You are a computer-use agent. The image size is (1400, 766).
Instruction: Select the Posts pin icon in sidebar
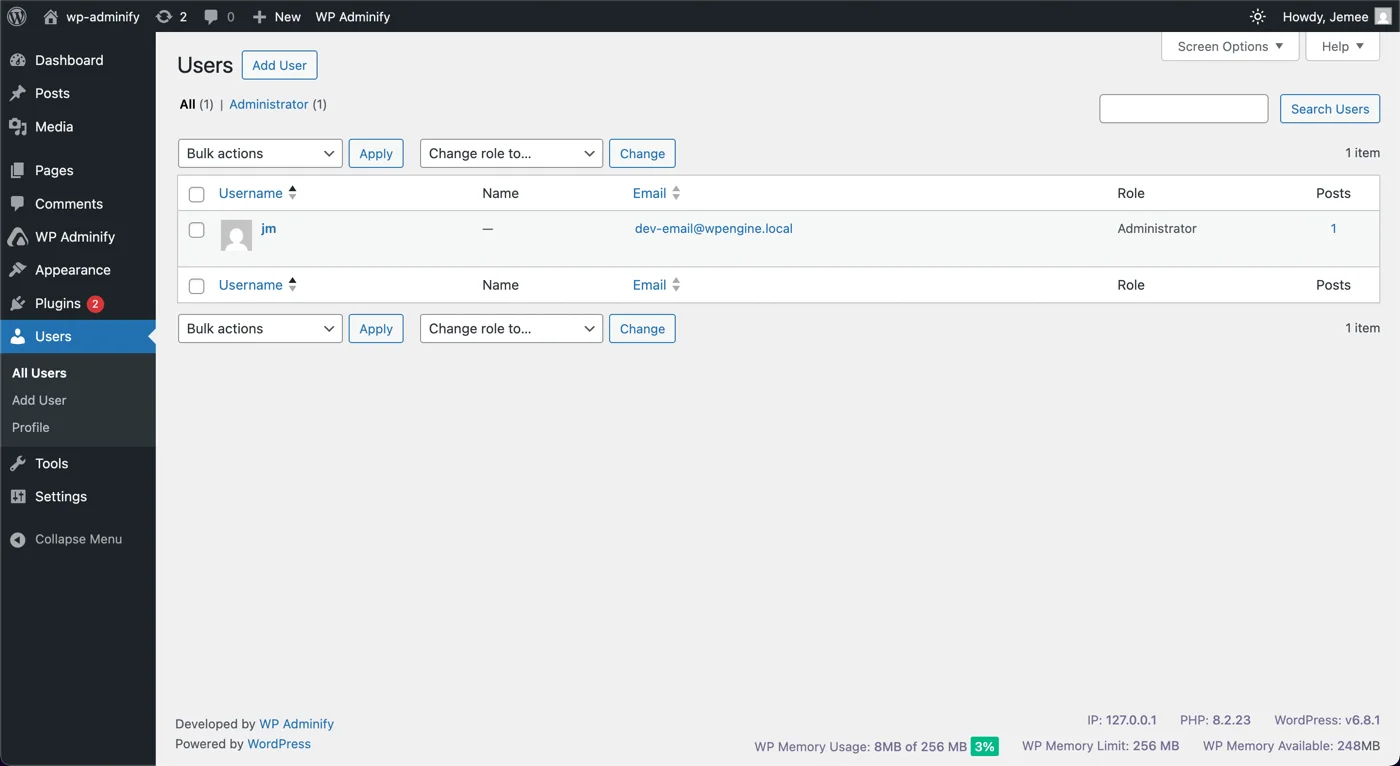pos(17,93)
